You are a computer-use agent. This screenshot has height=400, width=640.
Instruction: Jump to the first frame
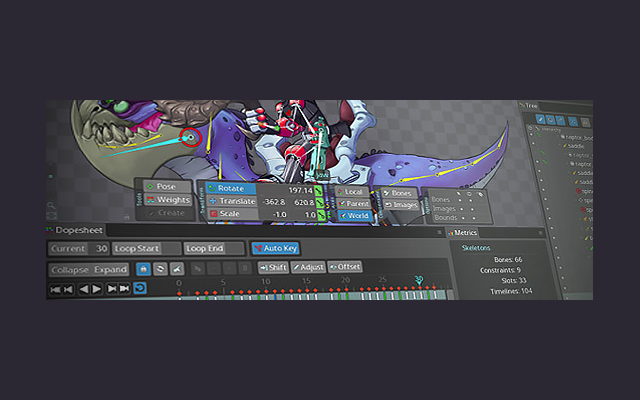tap(55, 289)
